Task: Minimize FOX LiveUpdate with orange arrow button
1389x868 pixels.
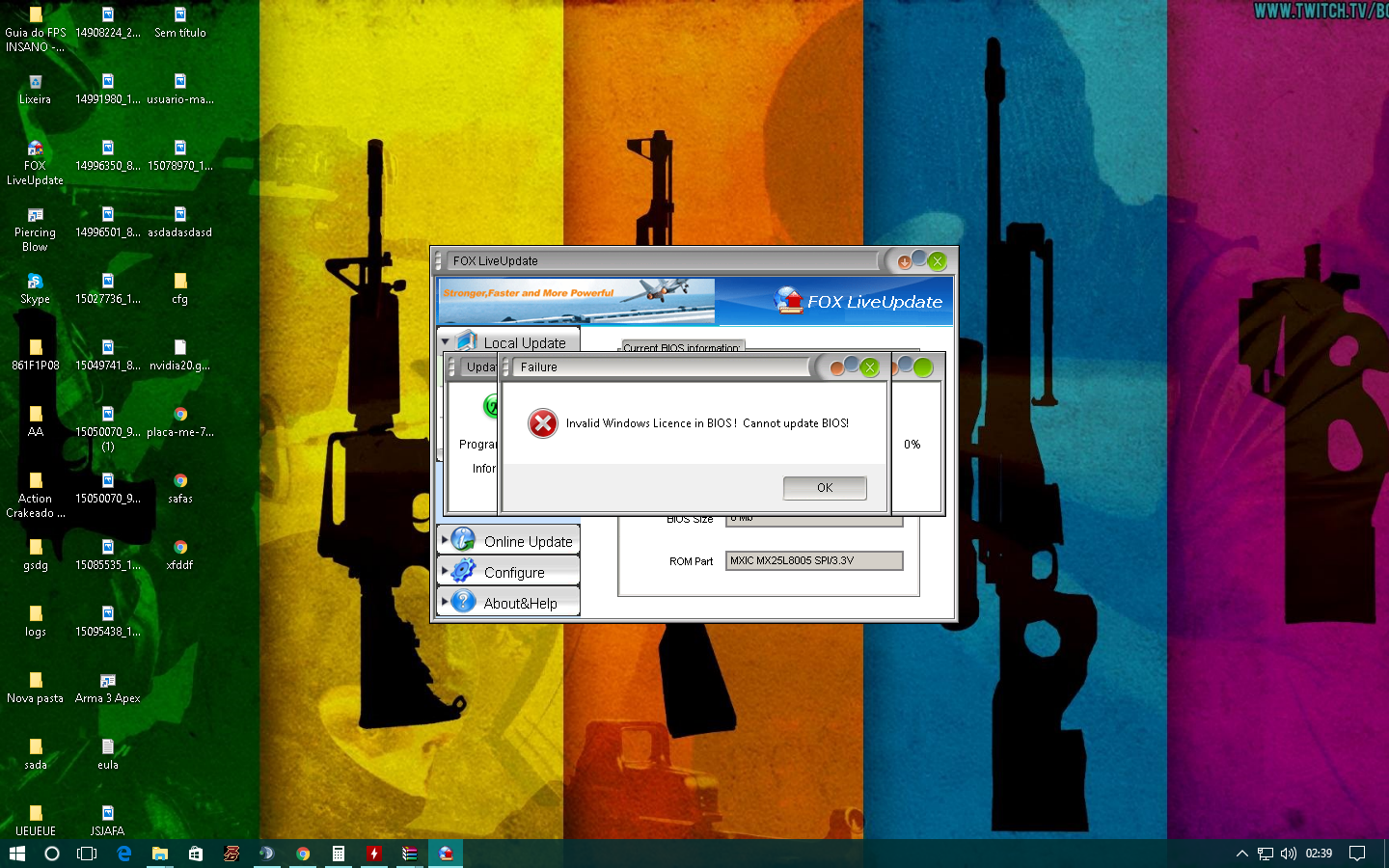Action: [904, 261]
